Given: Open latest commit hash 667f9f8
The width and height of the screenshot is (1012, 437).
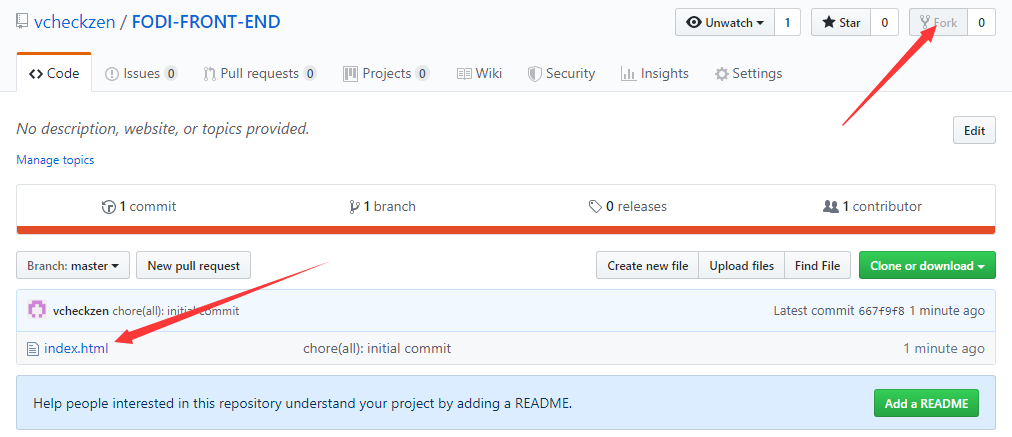Looking at the screenshot, I should coord(882,311).
